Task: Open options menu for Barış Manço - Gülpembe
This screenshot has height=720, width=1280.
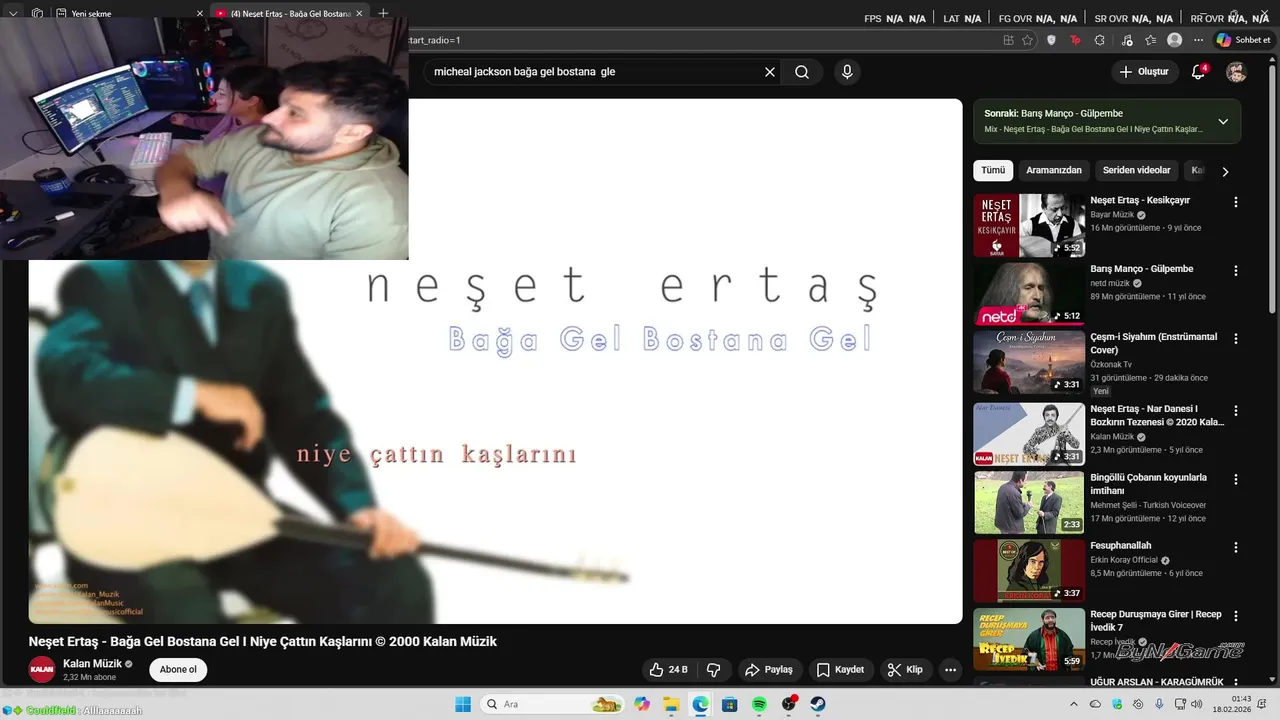Action: 1236,271
